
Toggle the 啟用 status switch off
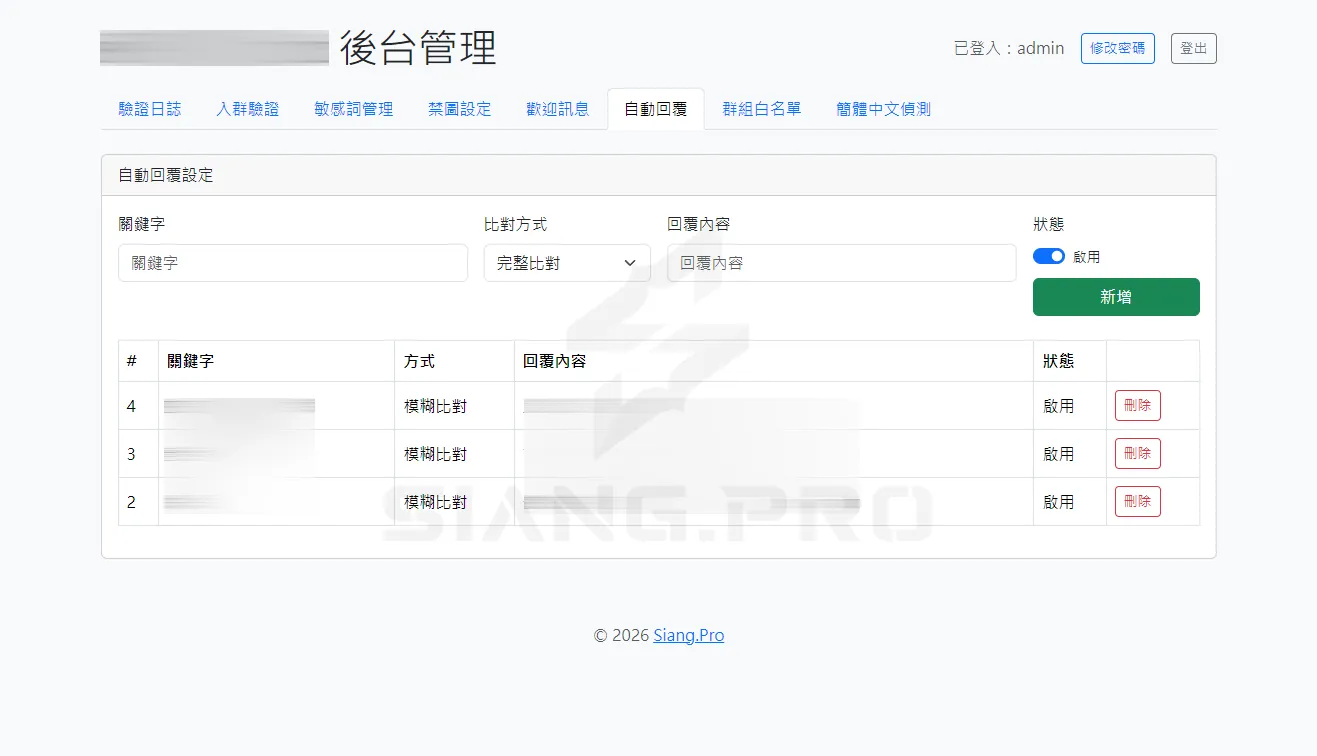point(1048,256)
